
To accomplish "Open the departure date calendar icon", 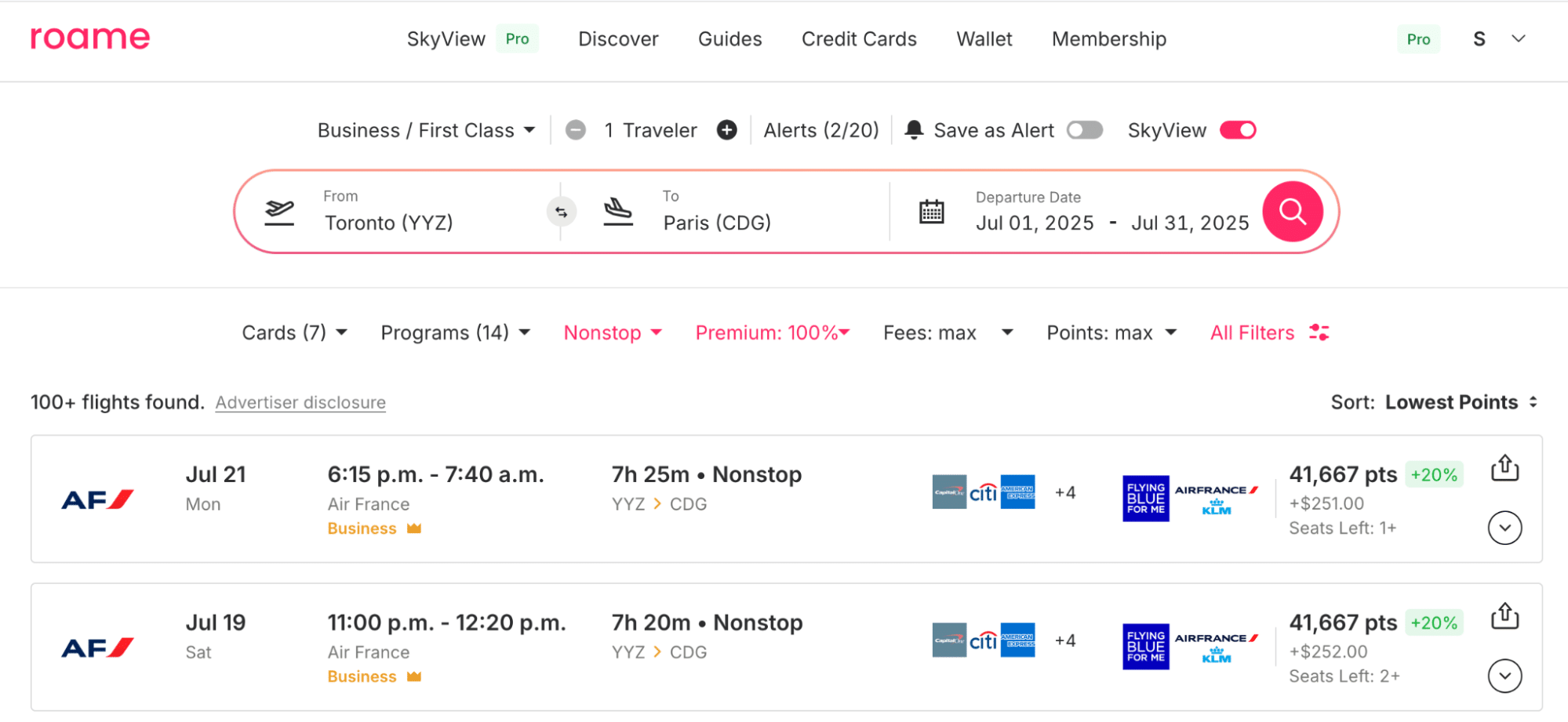I will (x=931, y=212).
